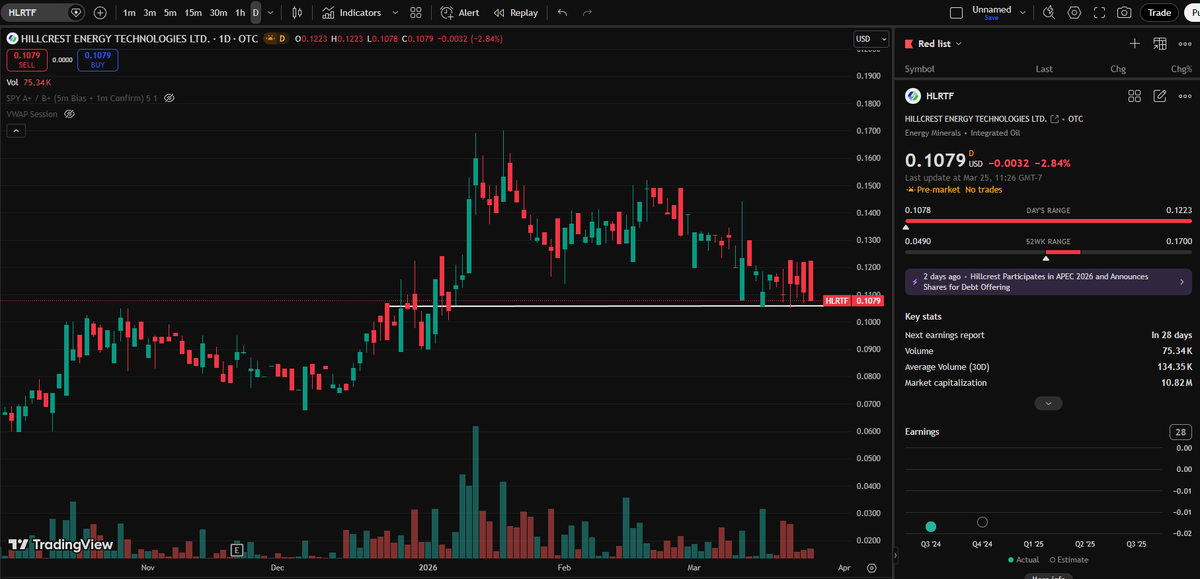Click the blue BUY 0.1079 button

(98, 60)
